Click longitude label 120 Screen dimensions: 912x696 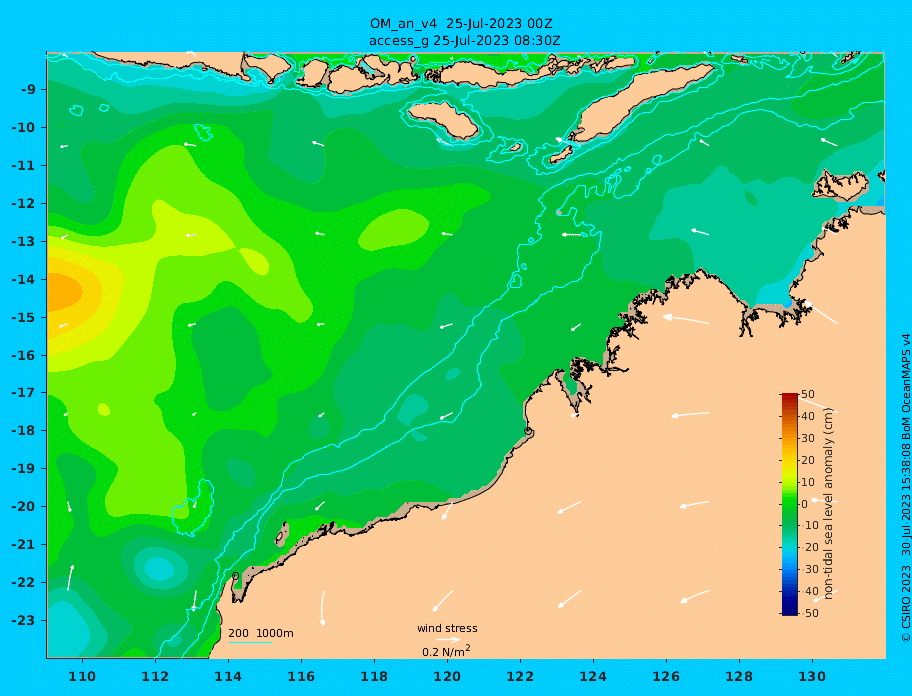click(x=447, y=676)
